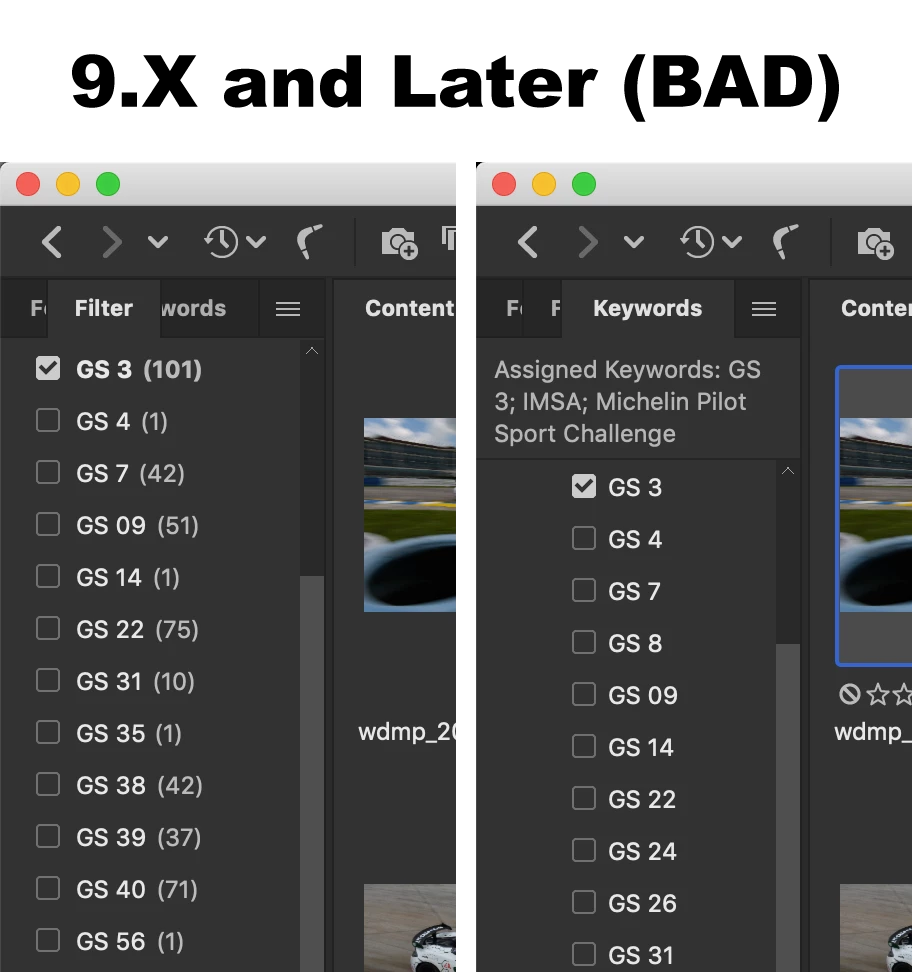Image resolution: width=912 pixels, height=972 pixels.
Task: Select blurred track thumbnail in left window
Action: coord(409,515)
